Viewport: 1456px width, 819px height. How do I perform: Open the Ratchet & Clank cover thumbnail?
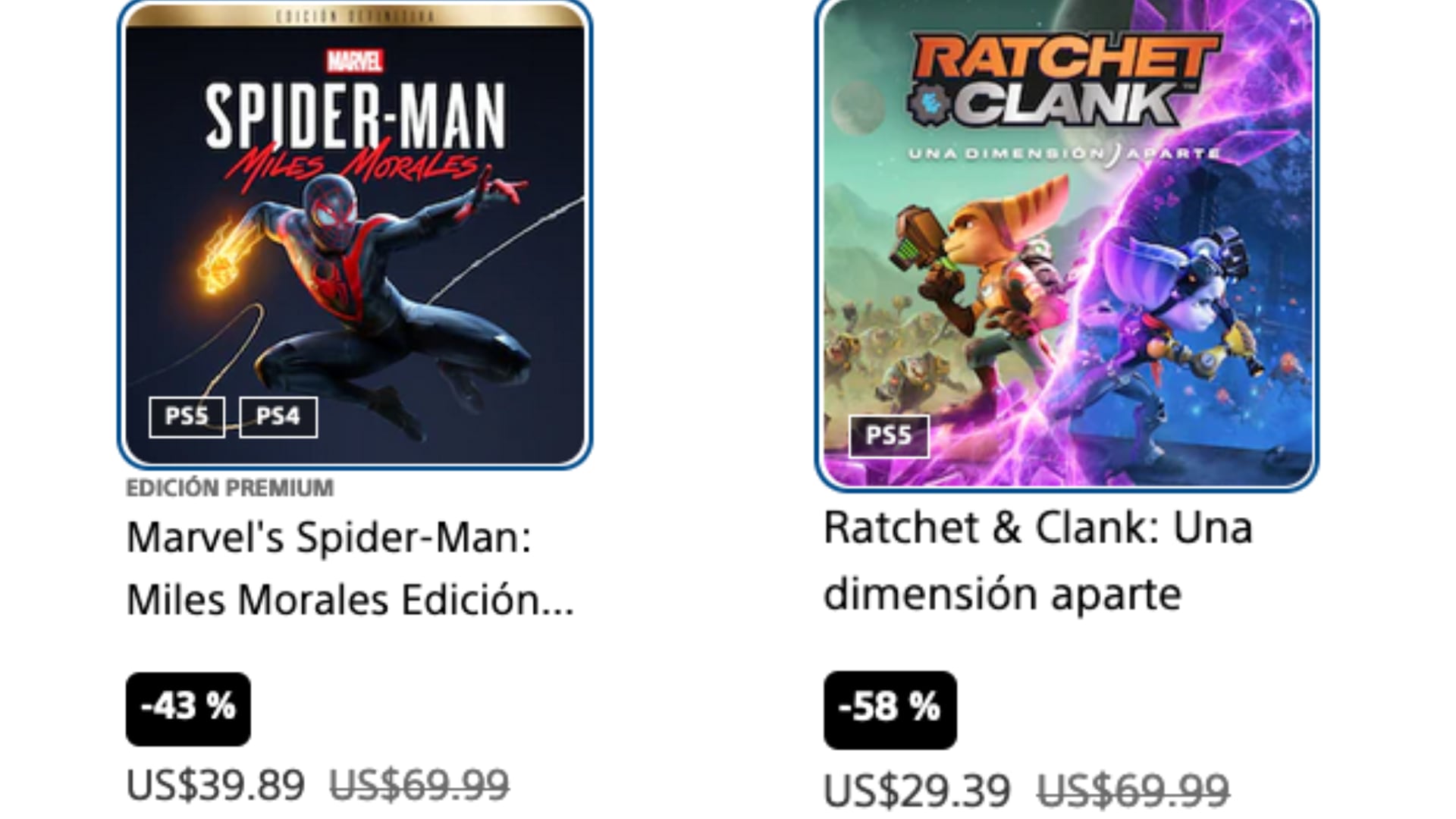[x=1067, y=244]
